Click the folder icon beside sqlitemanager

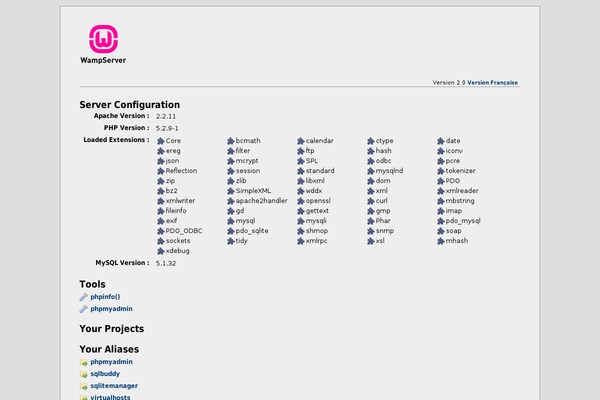[83, 386]
